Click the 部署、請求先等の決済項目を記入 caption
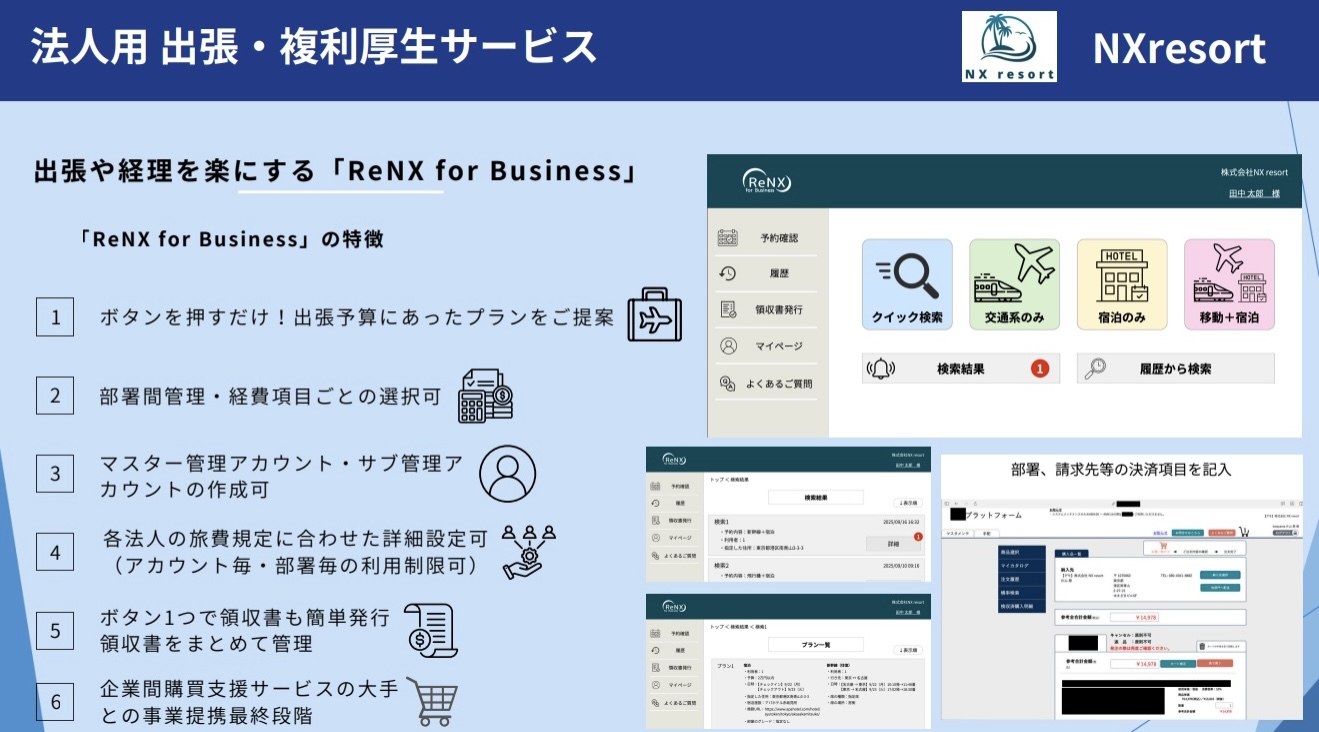Screen dimensions: 1319x732 click(1120, 469)
